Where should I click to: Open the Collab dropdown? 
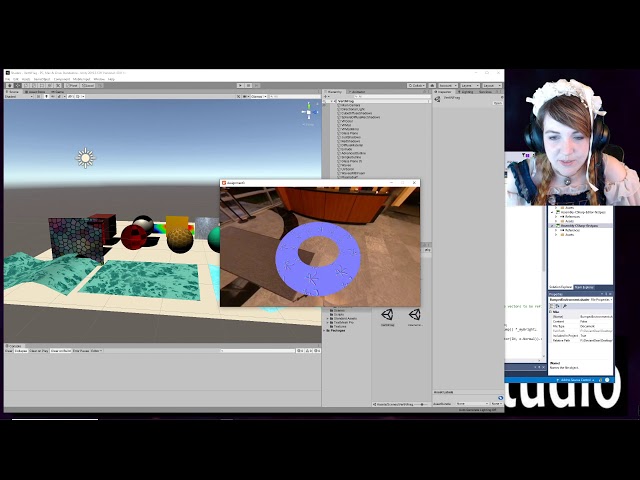(x=417, y=85)
